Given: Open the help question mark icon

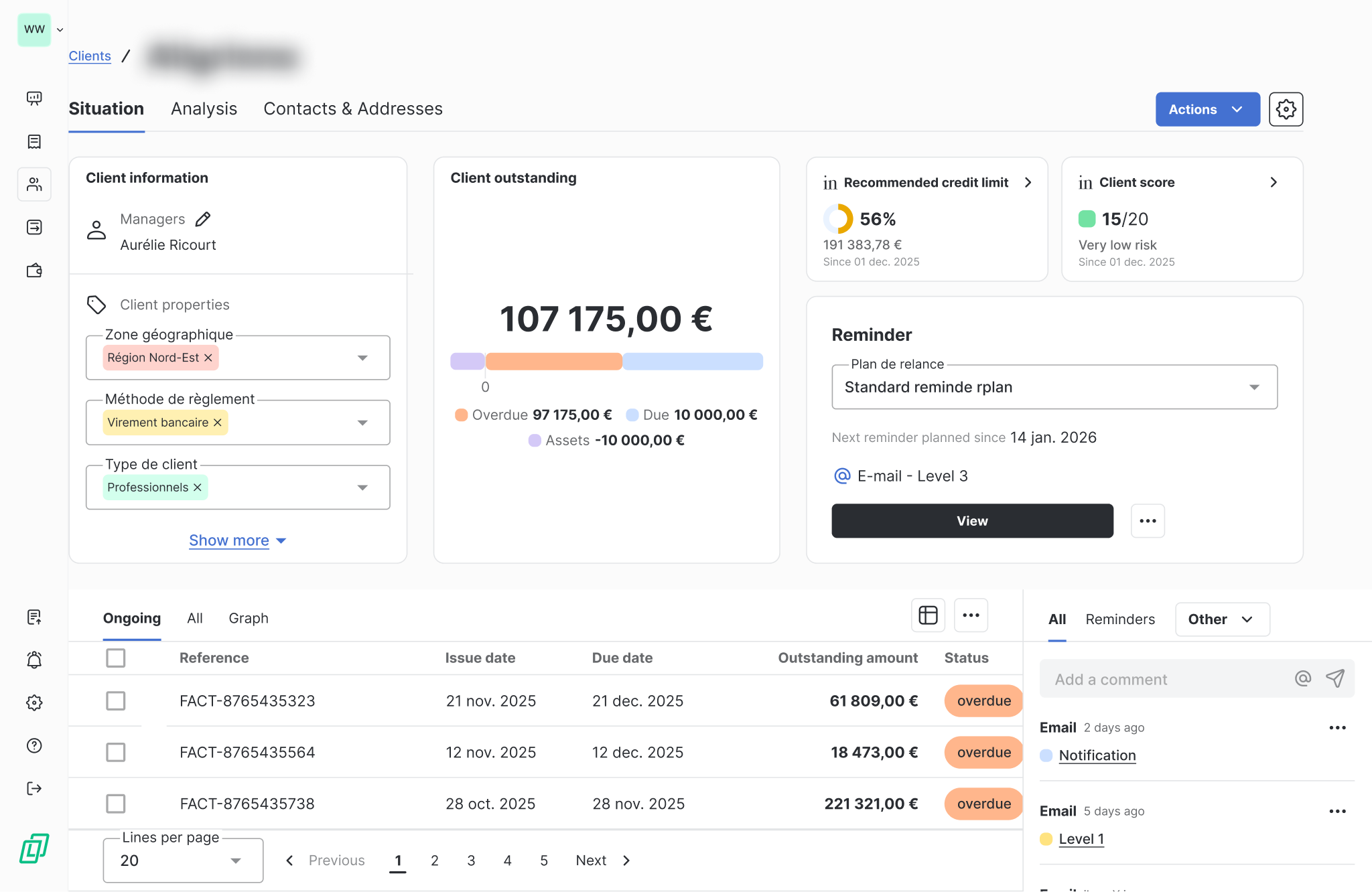Looking at the screenshot, I should click(34, 745).
